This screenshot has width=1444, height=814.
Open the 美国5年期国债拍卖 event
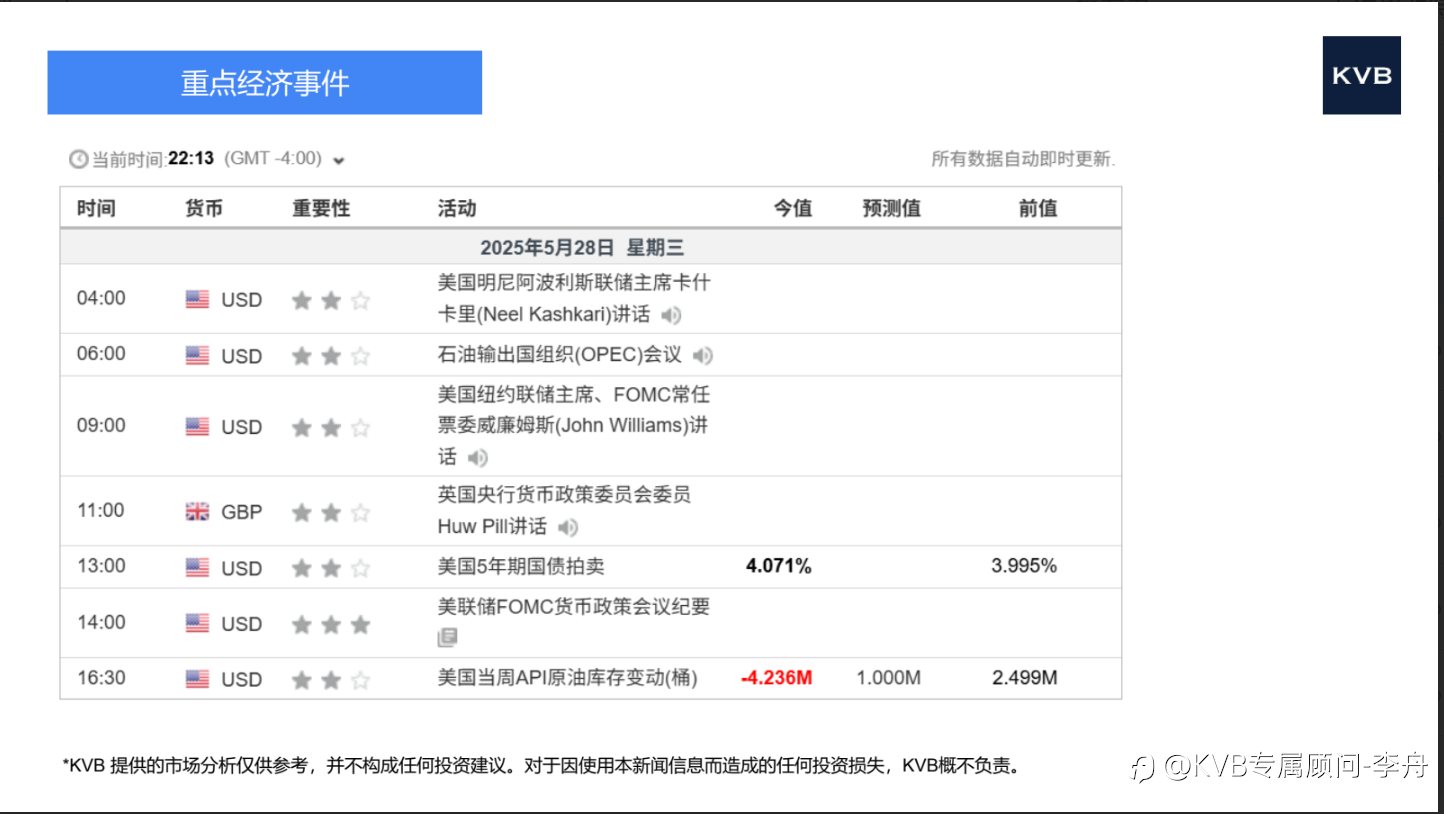[521, 566]
